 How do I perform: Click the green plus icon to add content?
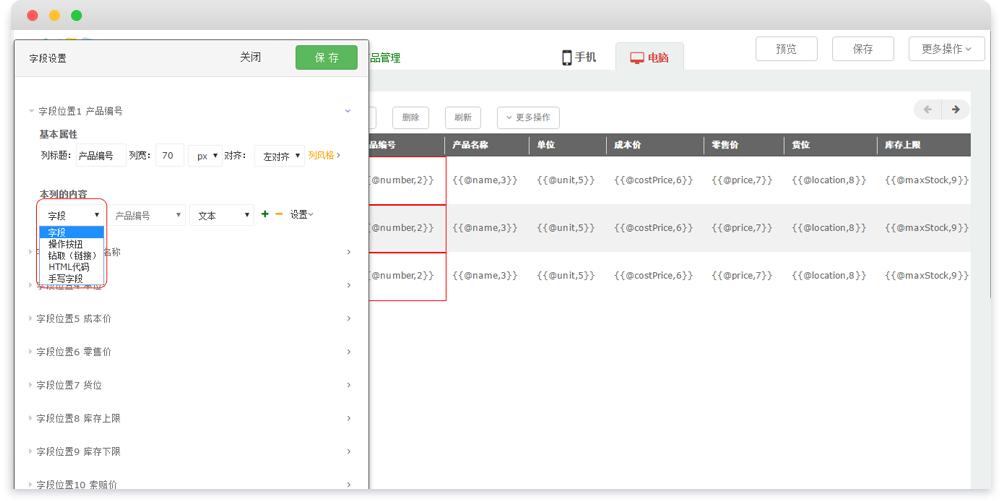[265, 214]
